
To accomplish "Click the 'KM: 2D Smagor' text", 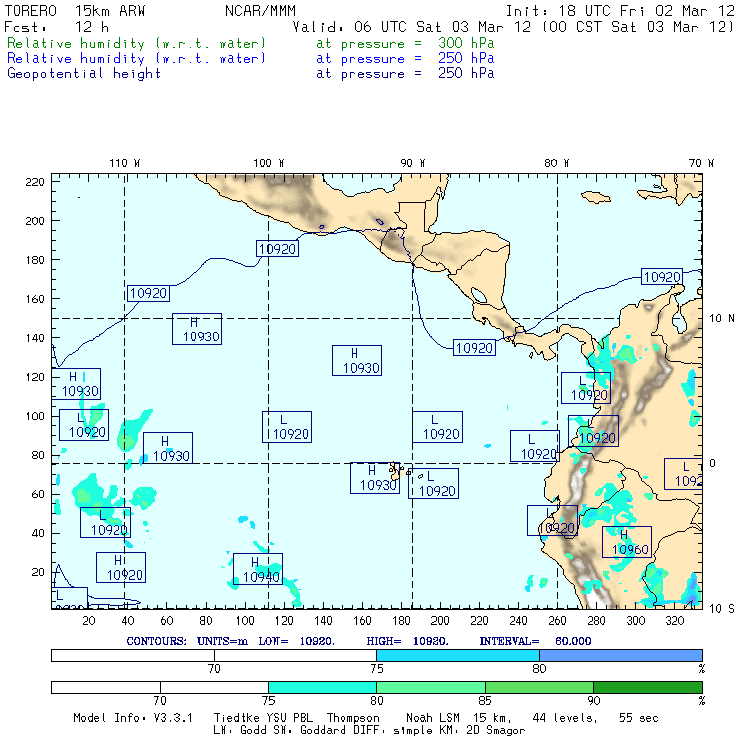I will click(480, 731).
